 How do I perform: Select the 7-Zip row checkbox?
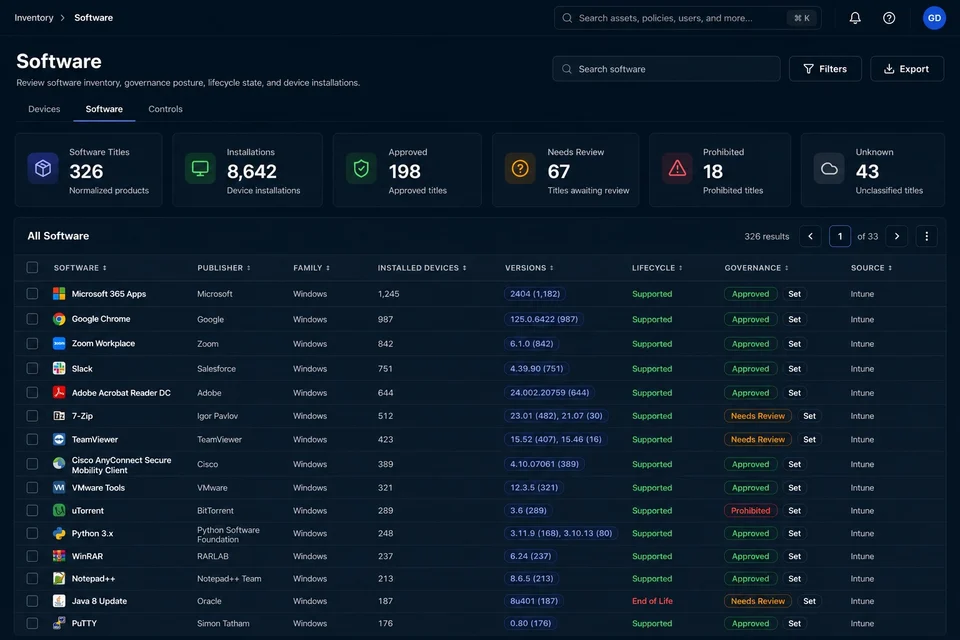coord(32,416)
